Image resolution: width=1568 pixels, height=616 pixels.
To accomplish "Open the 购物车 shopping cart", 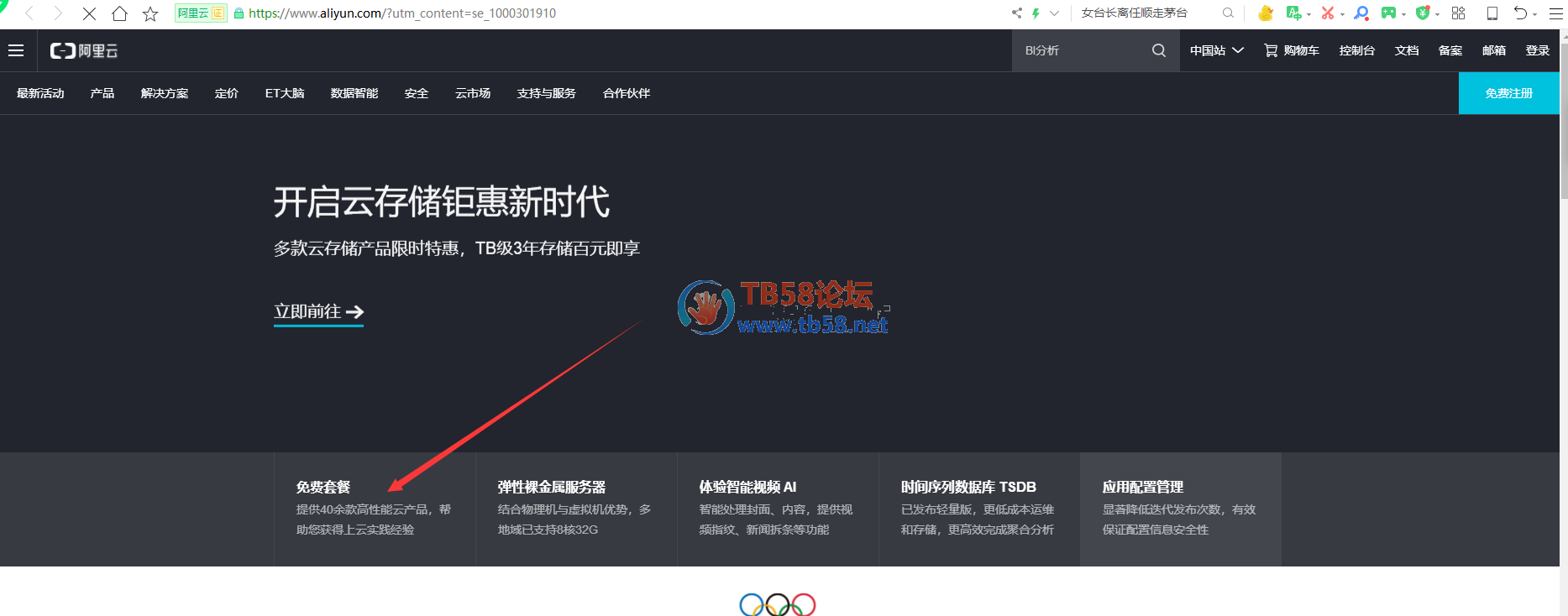I will pos(1292,50).
